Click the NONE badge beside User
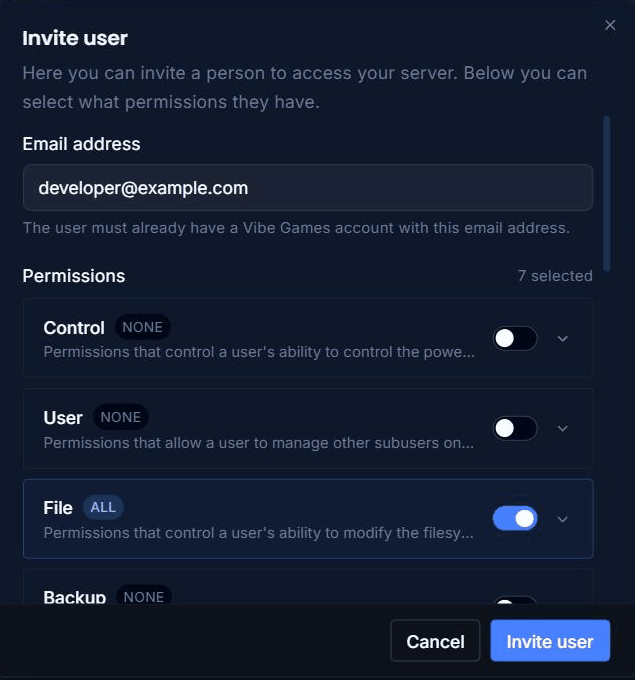Image resolution: width=635 pixels, height=680 pixels. click(121, 417)
